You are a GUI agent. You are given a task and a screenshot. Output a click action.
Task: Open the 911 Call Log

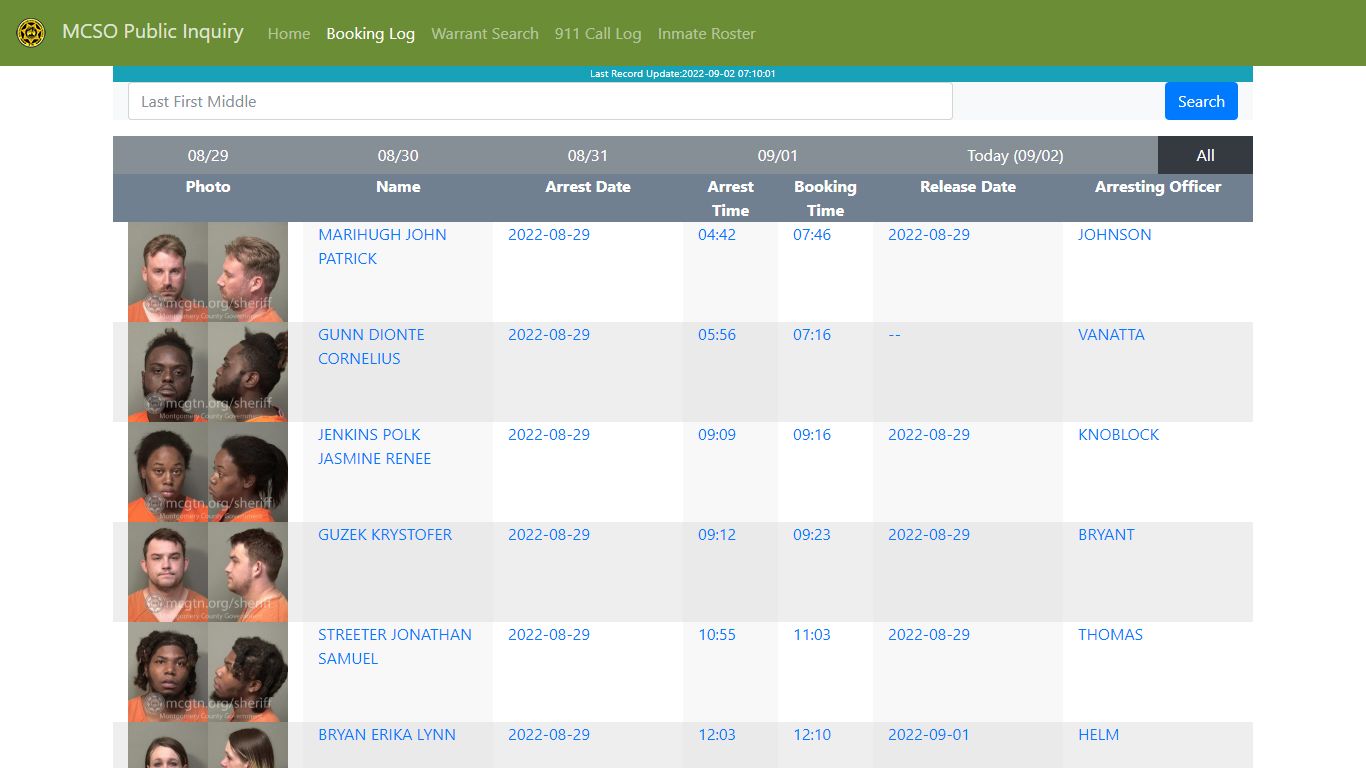(x=598, y=33)
